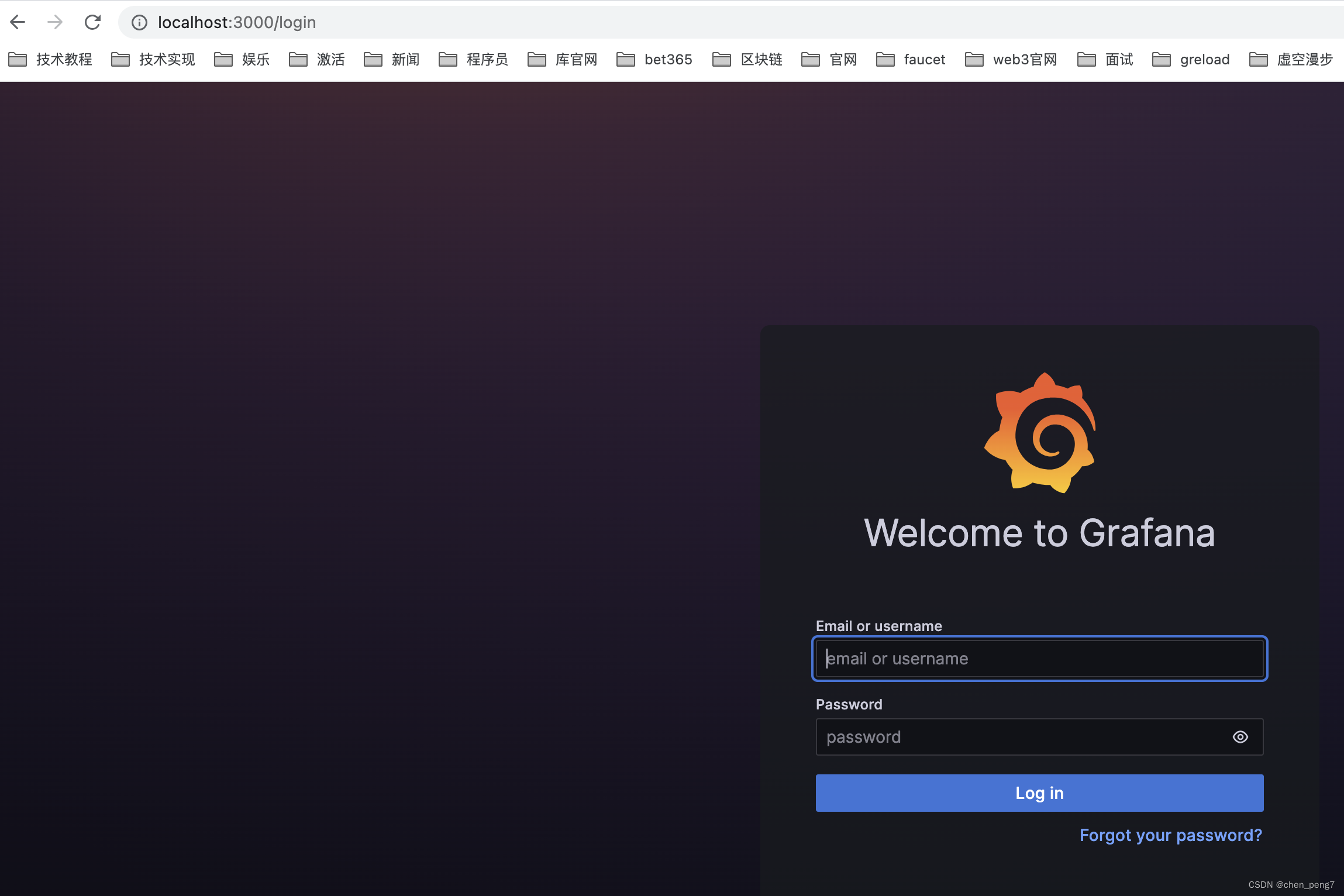The height and width of the screenshot is (896, 1344).
Task: Open the 技术教程 bookmark folder
Action: click(51, 60)
